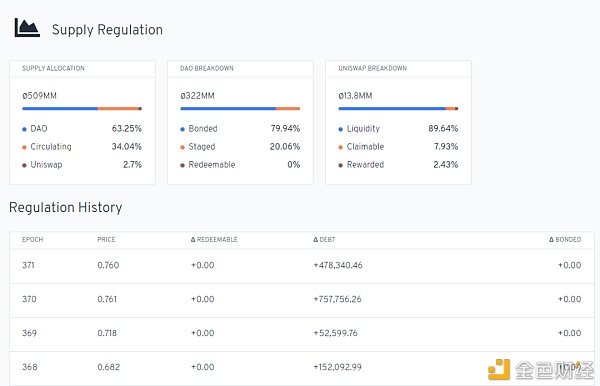Click the Jinse Finance watermark logo
The height and width of the screenshot is (386, 600).
click(x=541, y=370)
